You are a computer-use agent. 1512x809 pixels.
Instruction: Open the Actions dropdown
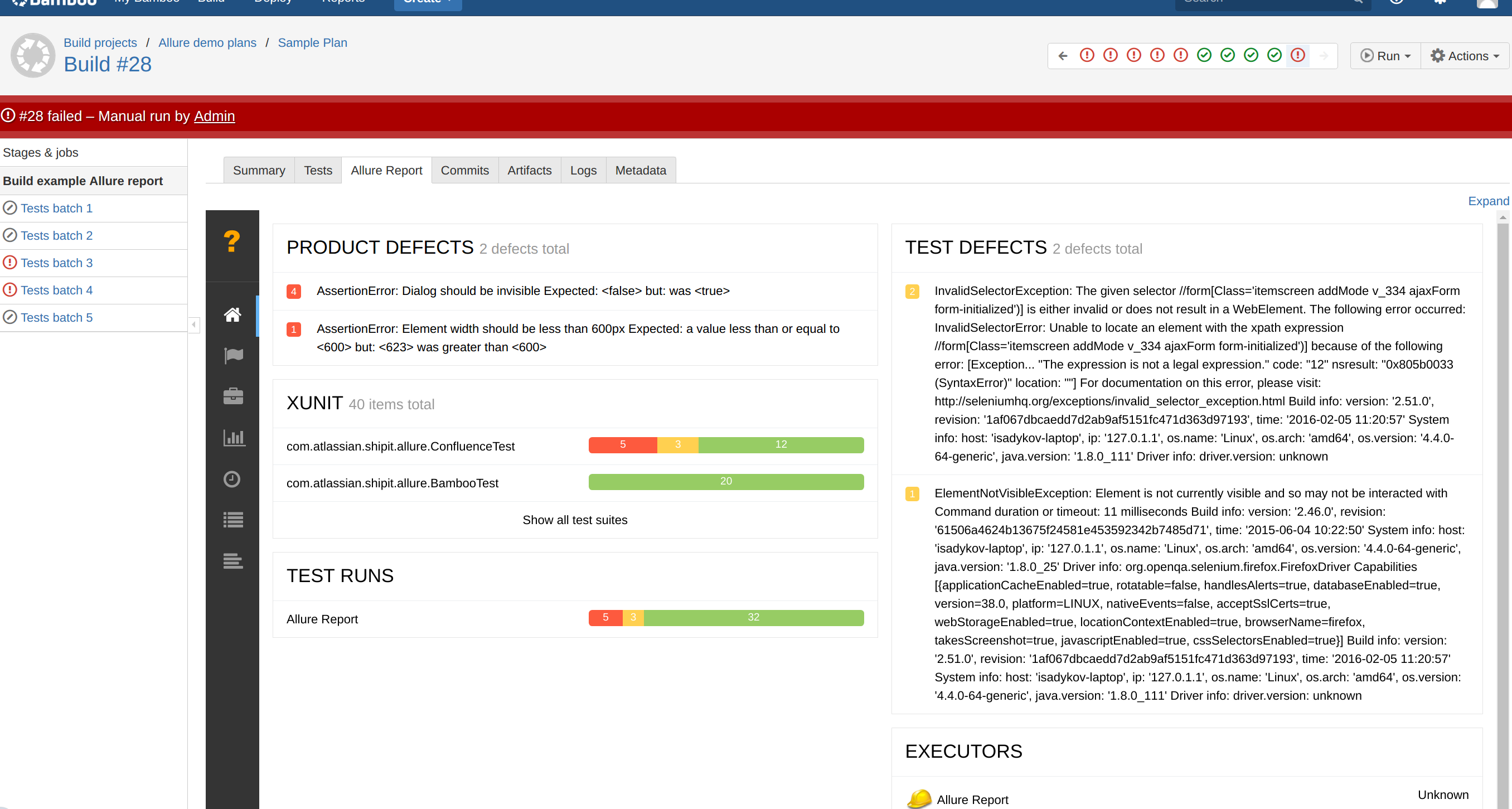[x=1465, y=56]
